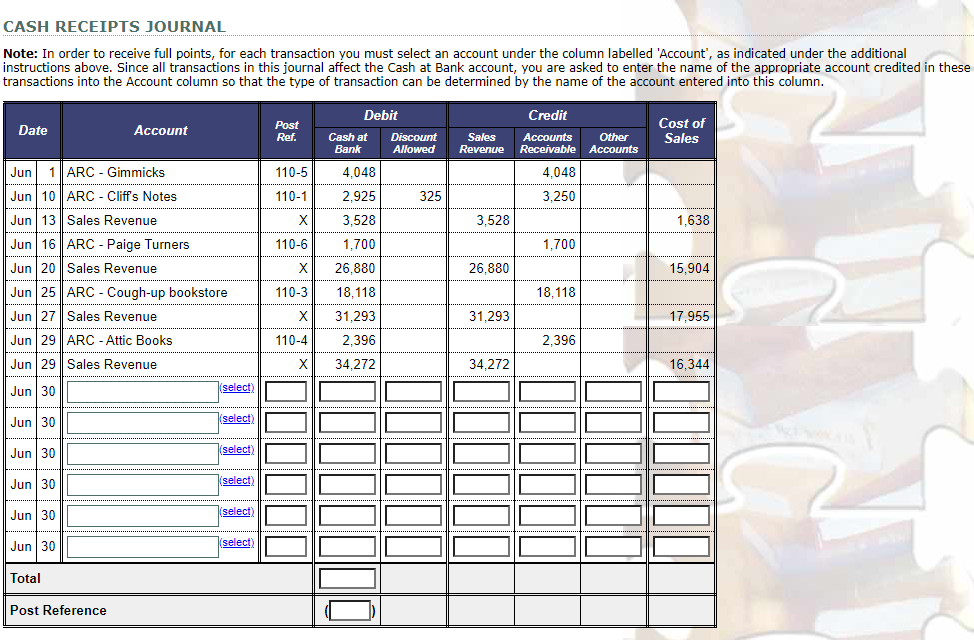Select the 16,344 Cost of Sales value

tap(690, 365)
